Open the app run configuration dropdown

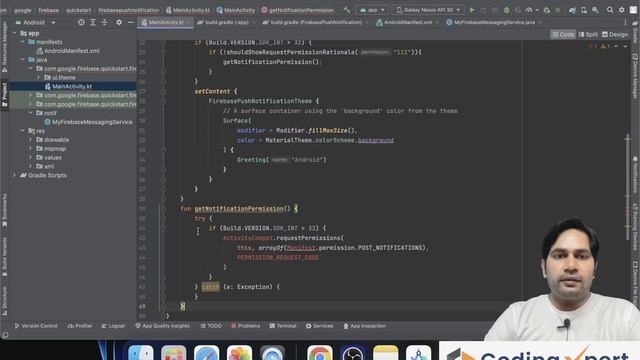pyautogui.click(x=372, y=10)
